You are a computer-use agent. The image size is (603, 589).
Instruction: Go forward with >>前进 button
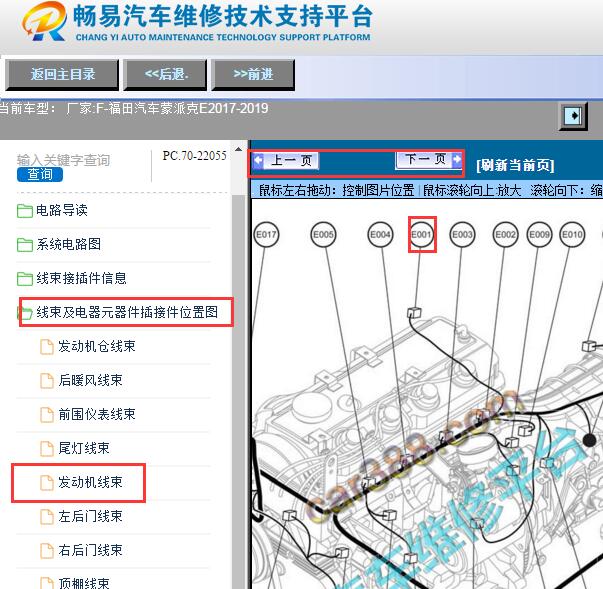coord(253,74)
